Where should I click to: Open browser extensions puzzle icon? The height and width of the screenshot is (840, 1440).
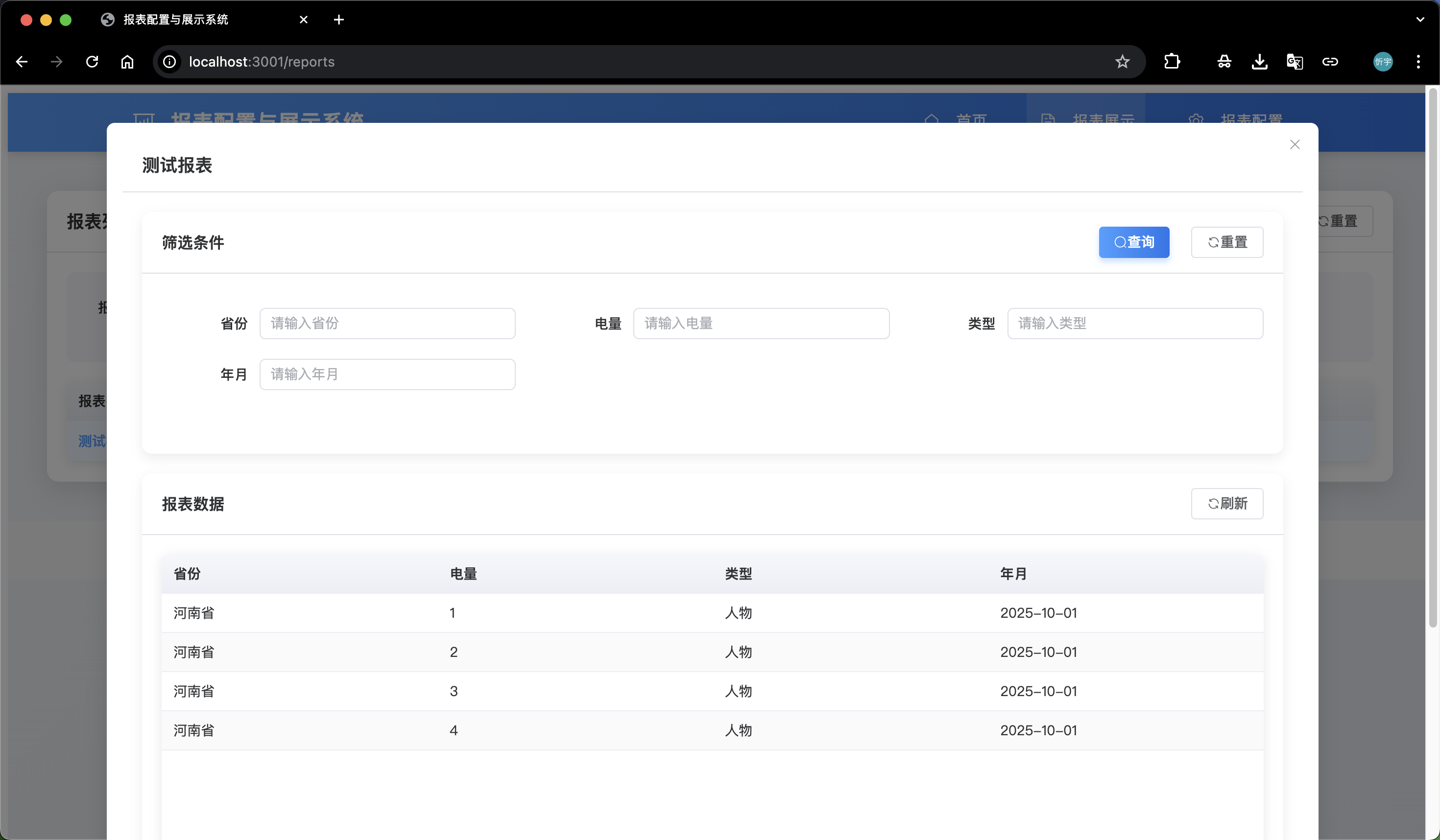click(x=1172, y=62)
